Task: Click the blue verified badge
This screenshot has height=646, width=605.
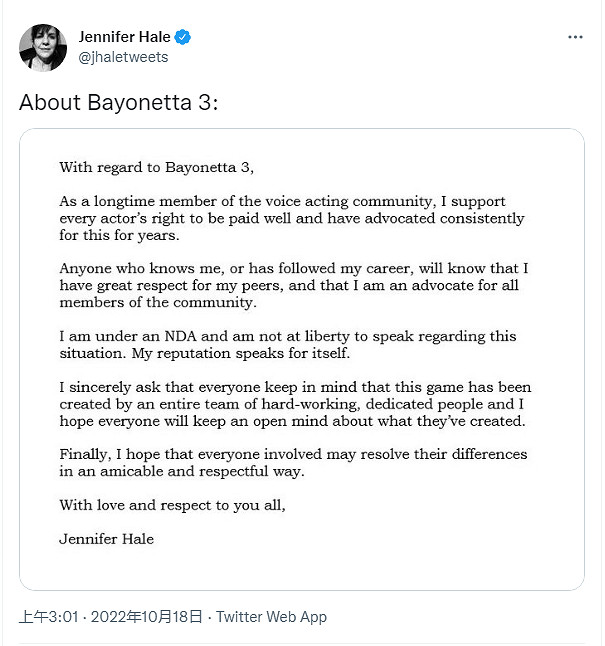Action: (183, 37)
